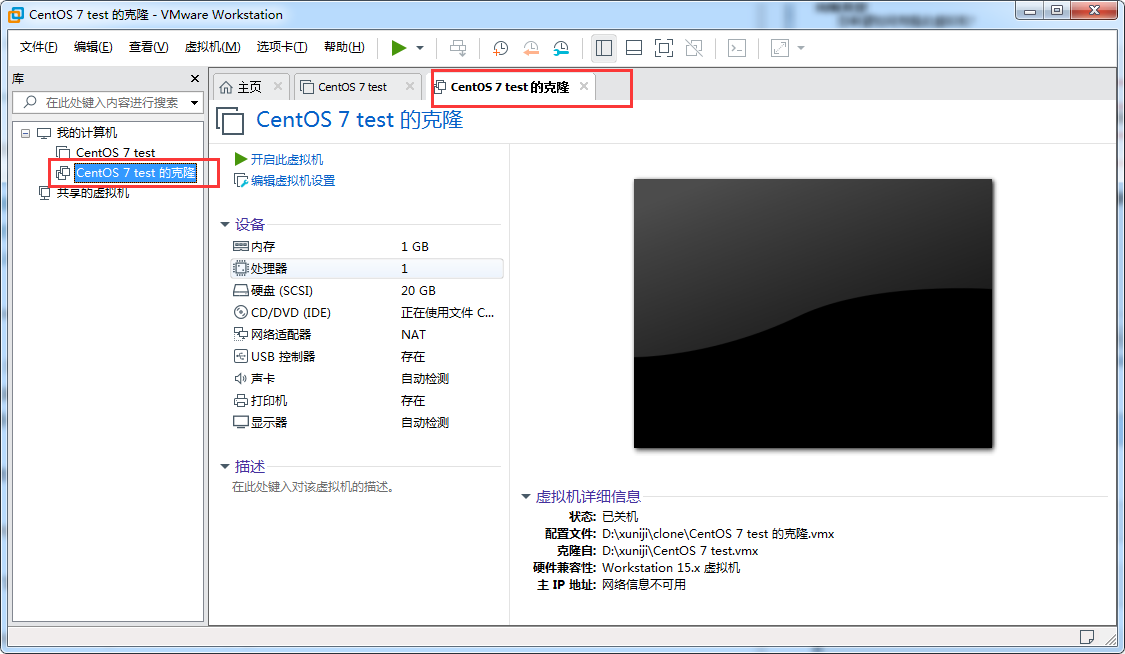Screen dimensions: 1125x654
Task: Click the 20 GB hard disk value
Action: pos(418,290)
